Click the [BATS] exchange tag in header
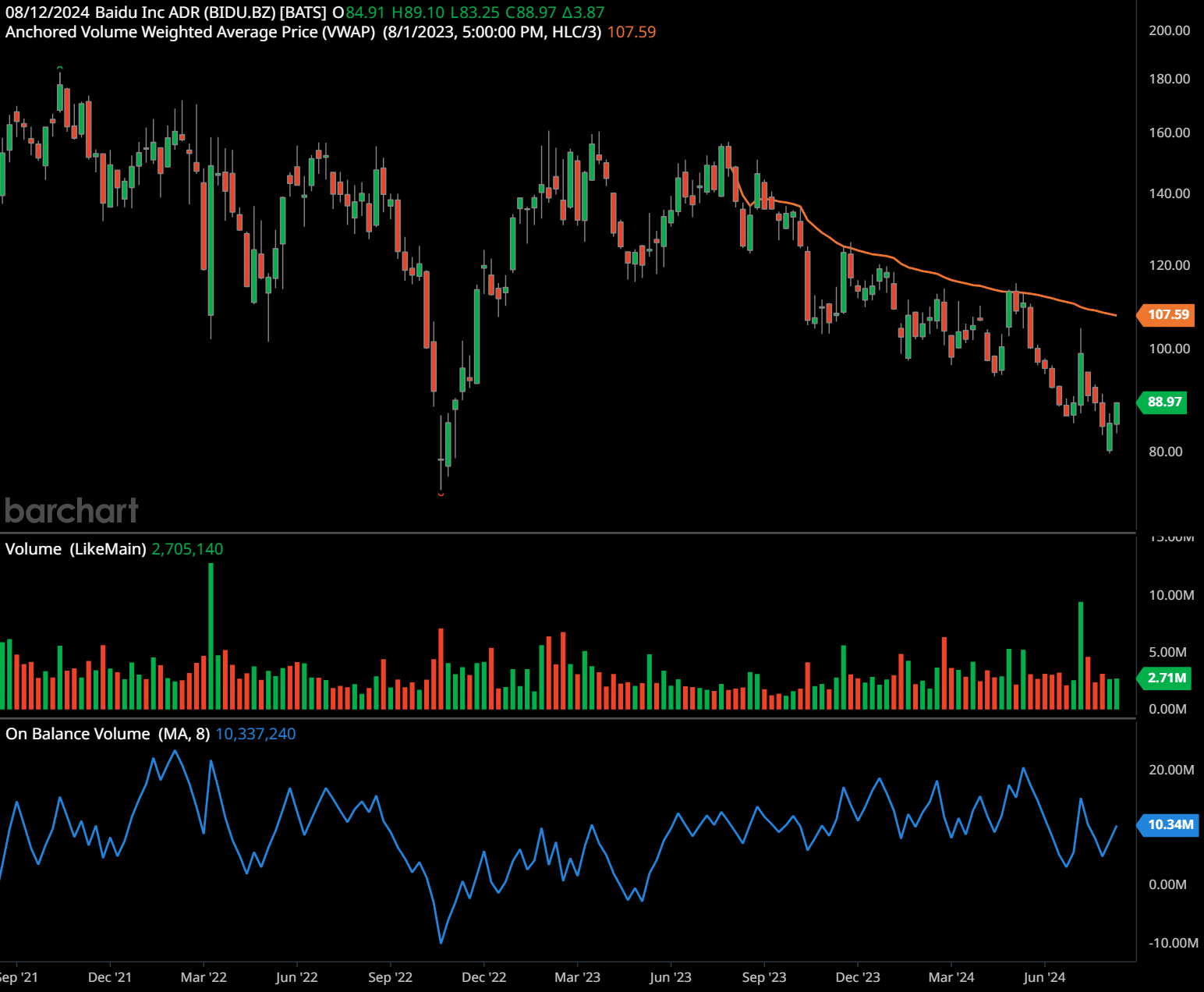 tap(303, 12)
